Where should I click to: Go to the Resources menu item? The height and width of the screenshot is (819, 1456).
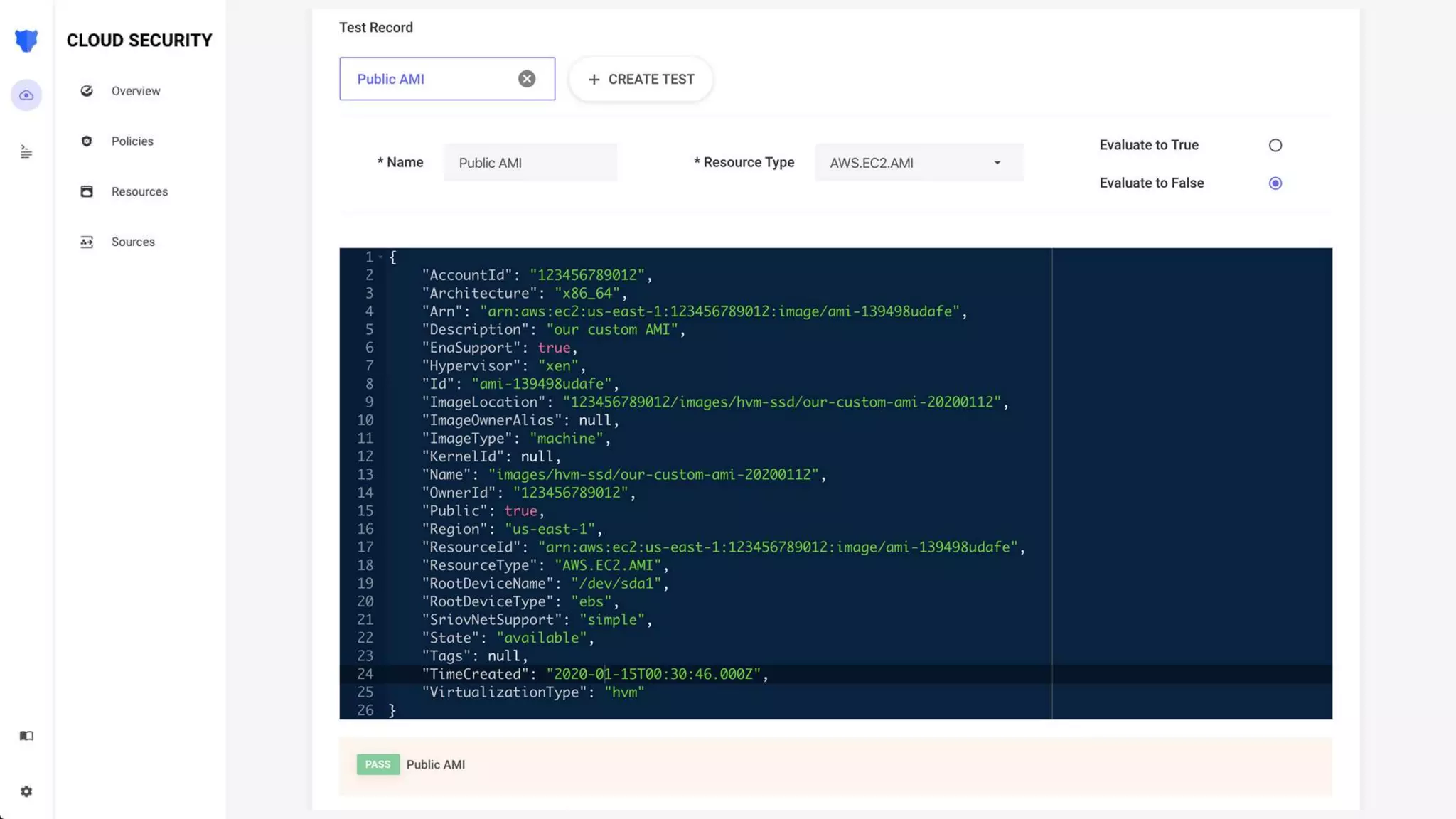point(139,191)
